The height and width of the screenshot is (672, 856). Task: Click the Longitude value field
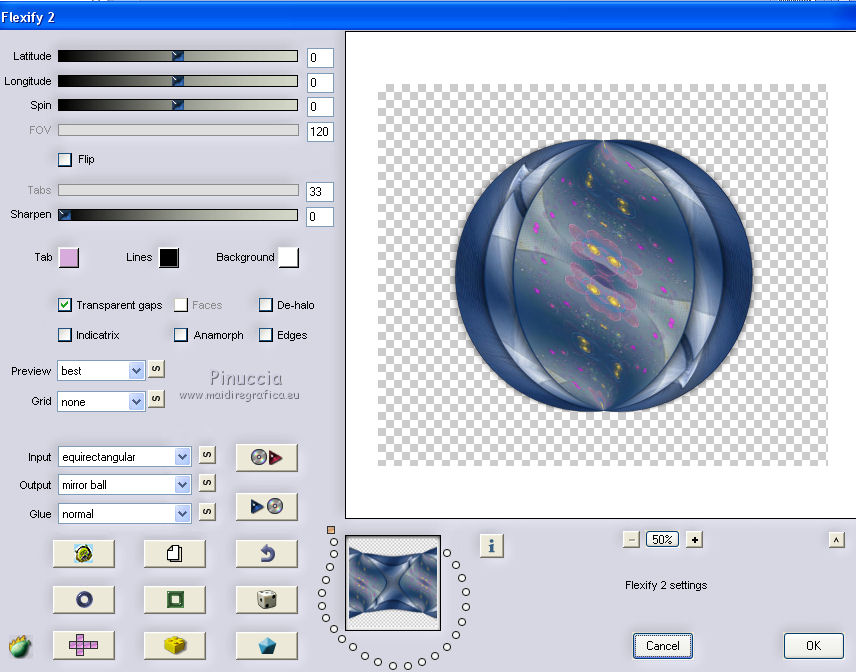click(320, 83)
